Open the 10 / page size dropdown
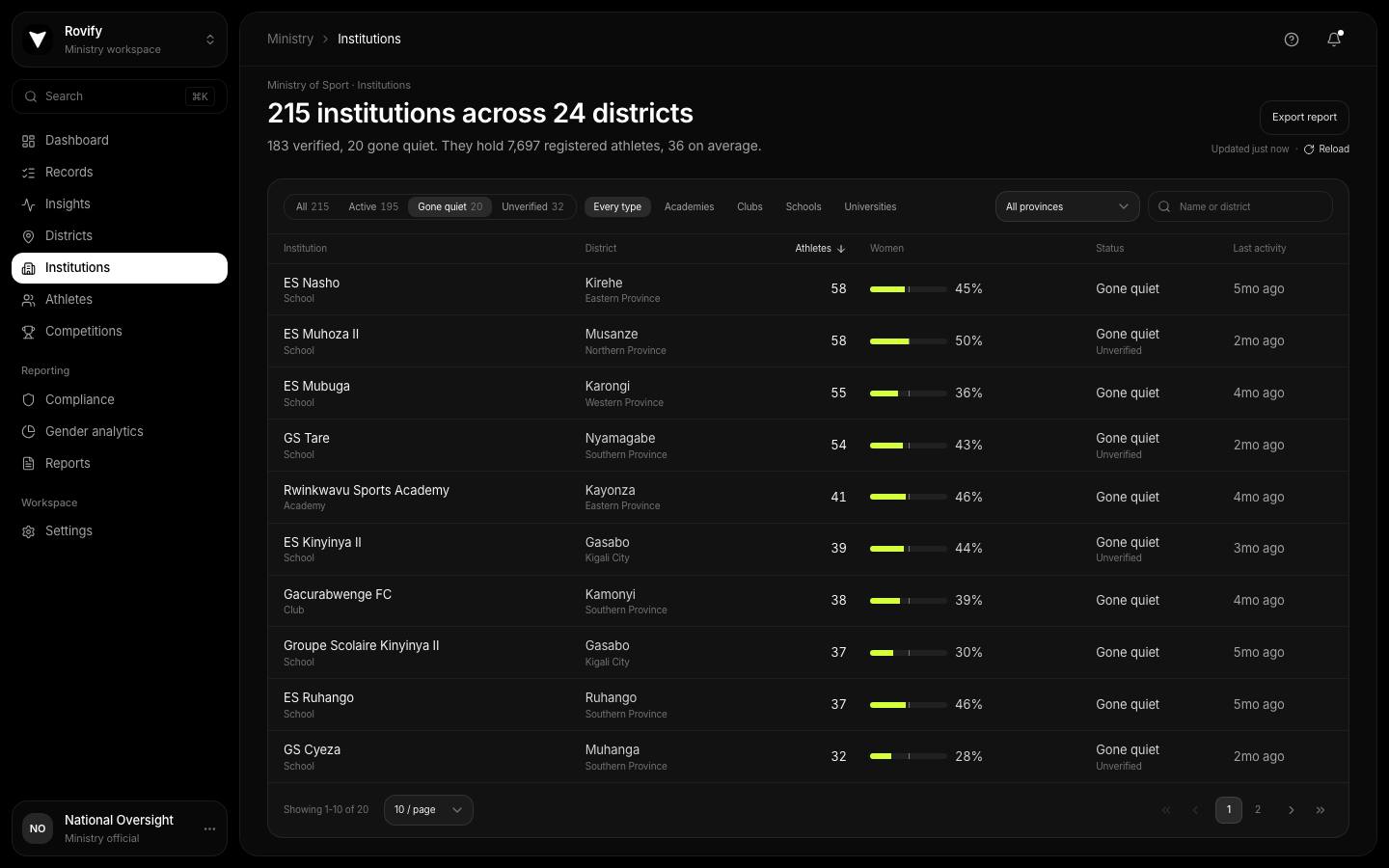 (x=428, y=810)
